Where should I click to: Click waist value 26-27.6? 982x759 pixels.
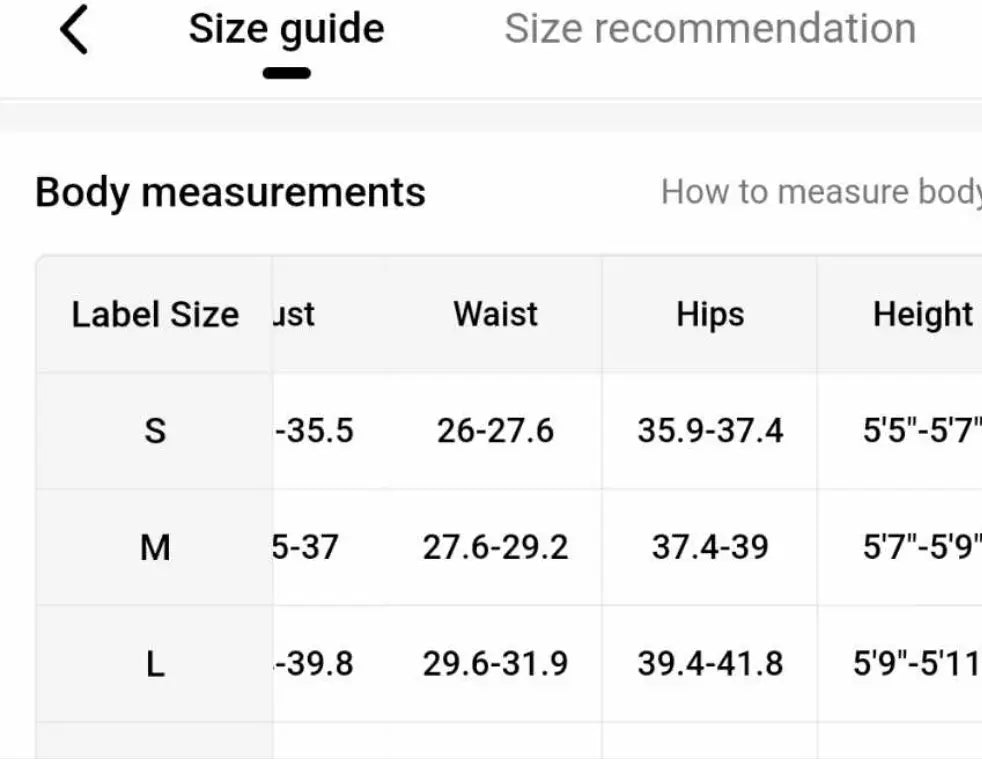point(495,431)
